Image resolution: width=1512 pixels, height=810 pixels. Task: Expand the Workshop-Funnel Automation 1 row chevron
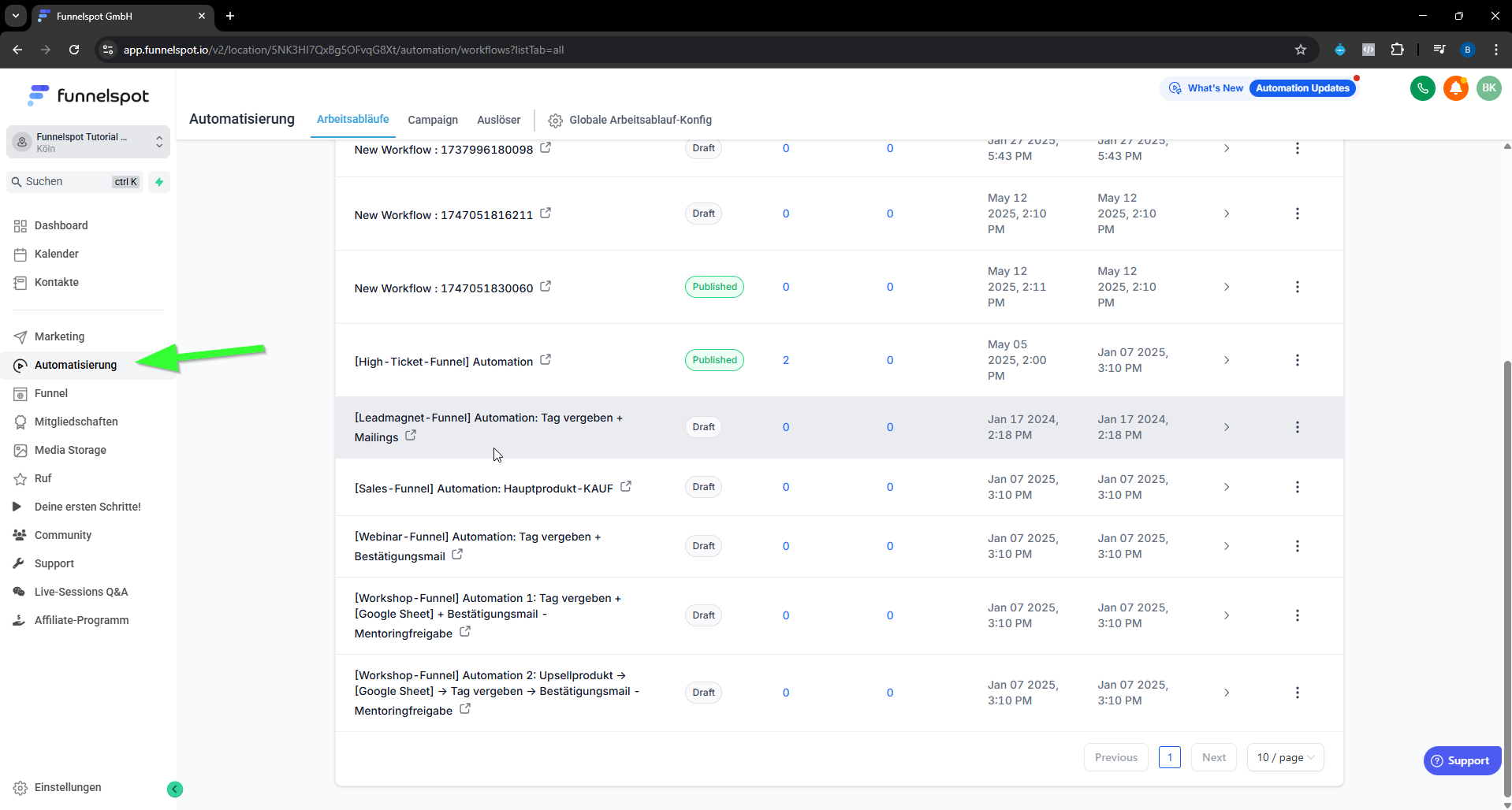pyautogui.click(x=1227, y=615)
